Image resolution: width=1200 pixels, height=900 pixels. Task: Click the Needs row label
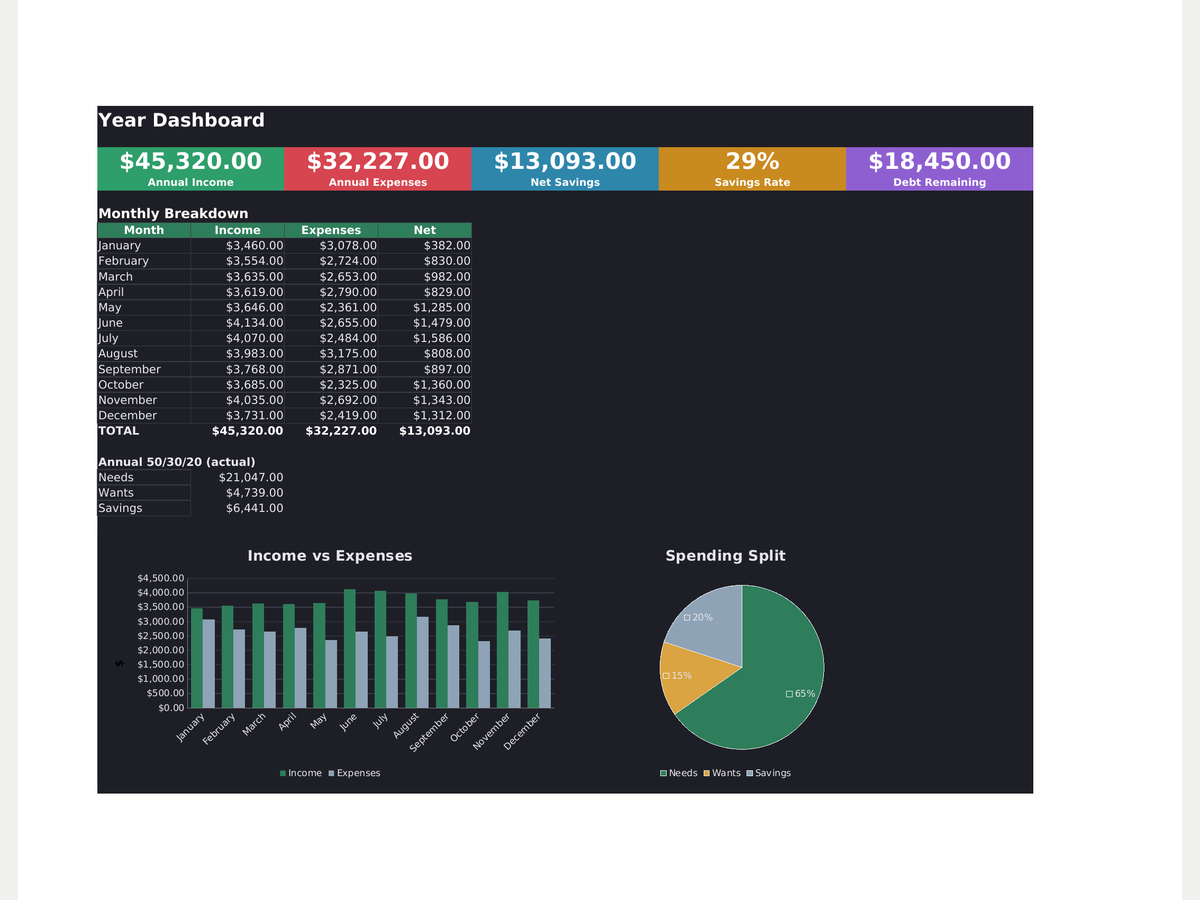click(x=144, y=478)
